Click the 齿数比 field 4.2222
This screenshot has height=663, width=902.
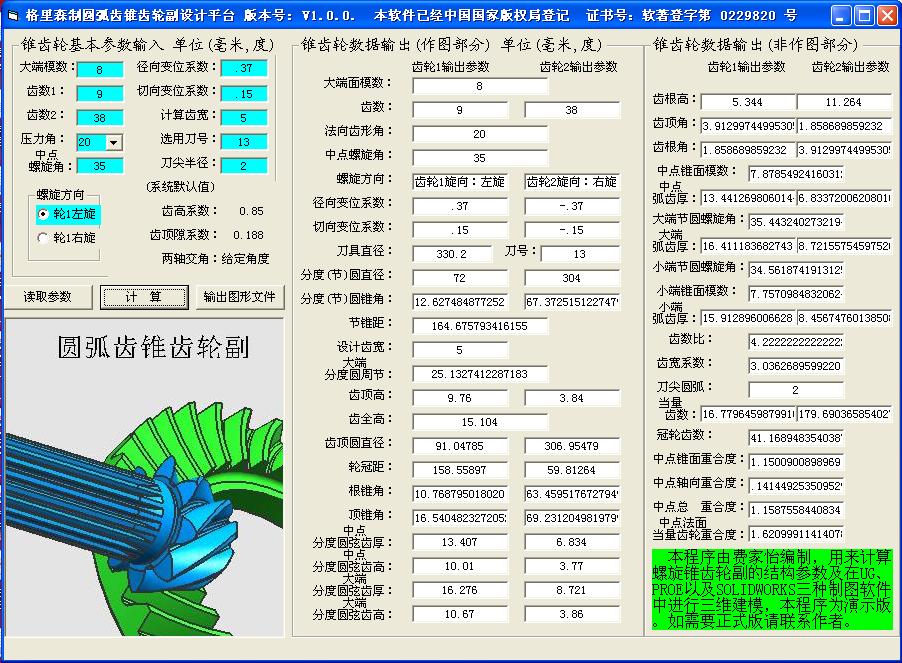tap(796, 342)
